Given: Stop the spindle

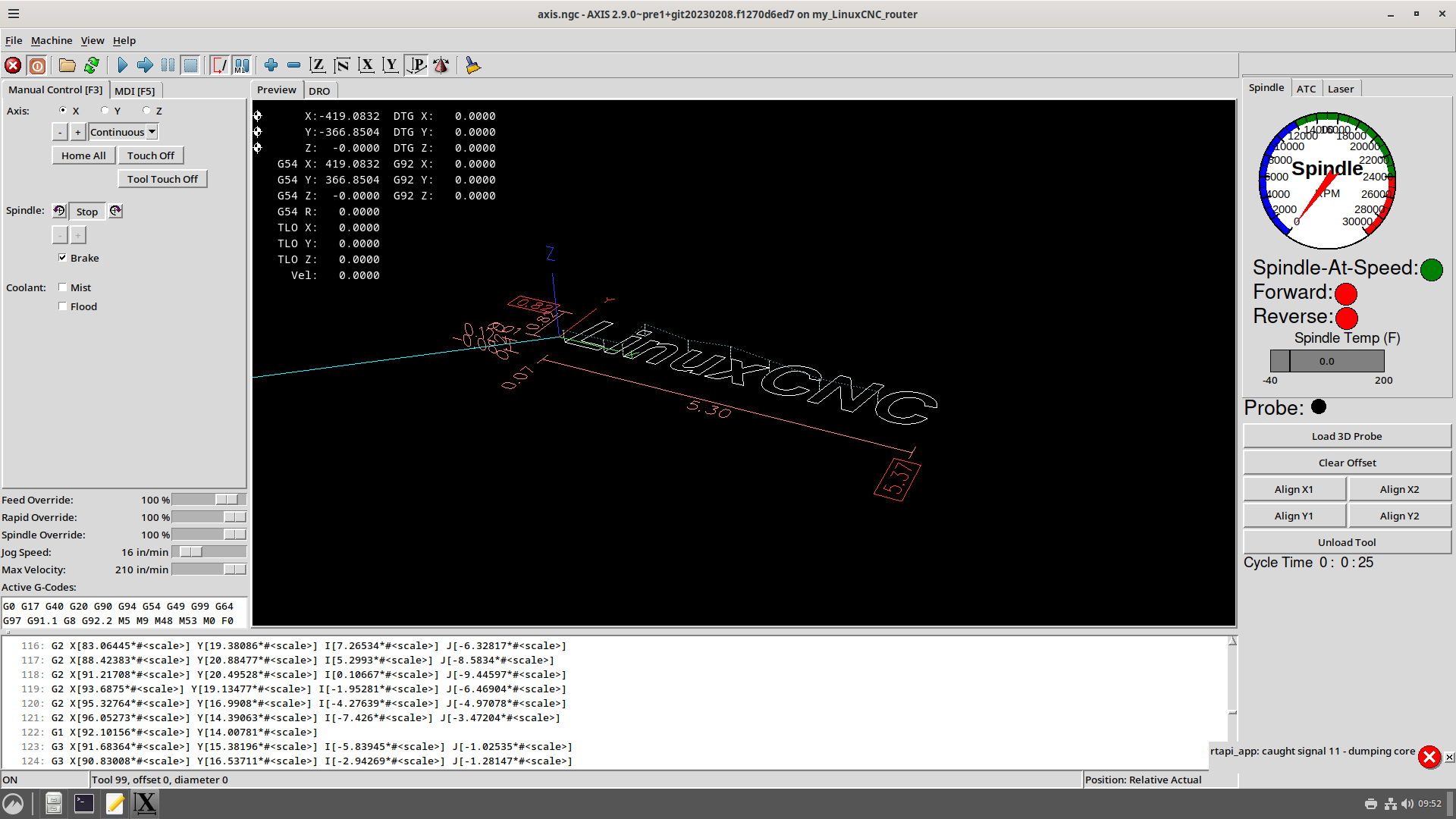Looking at the screenshot, I should 87,212.
